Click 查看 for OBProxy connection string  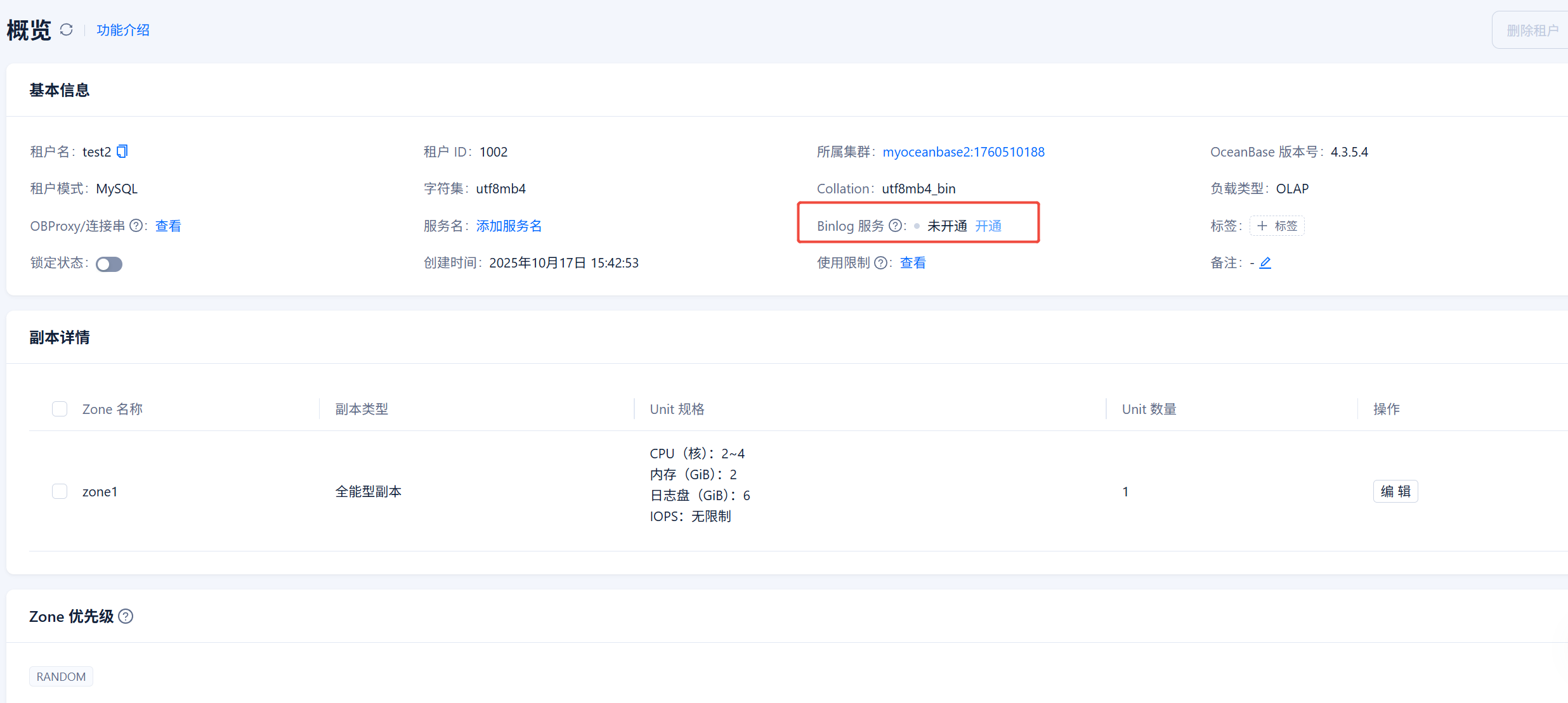click(x=168, y=226)
